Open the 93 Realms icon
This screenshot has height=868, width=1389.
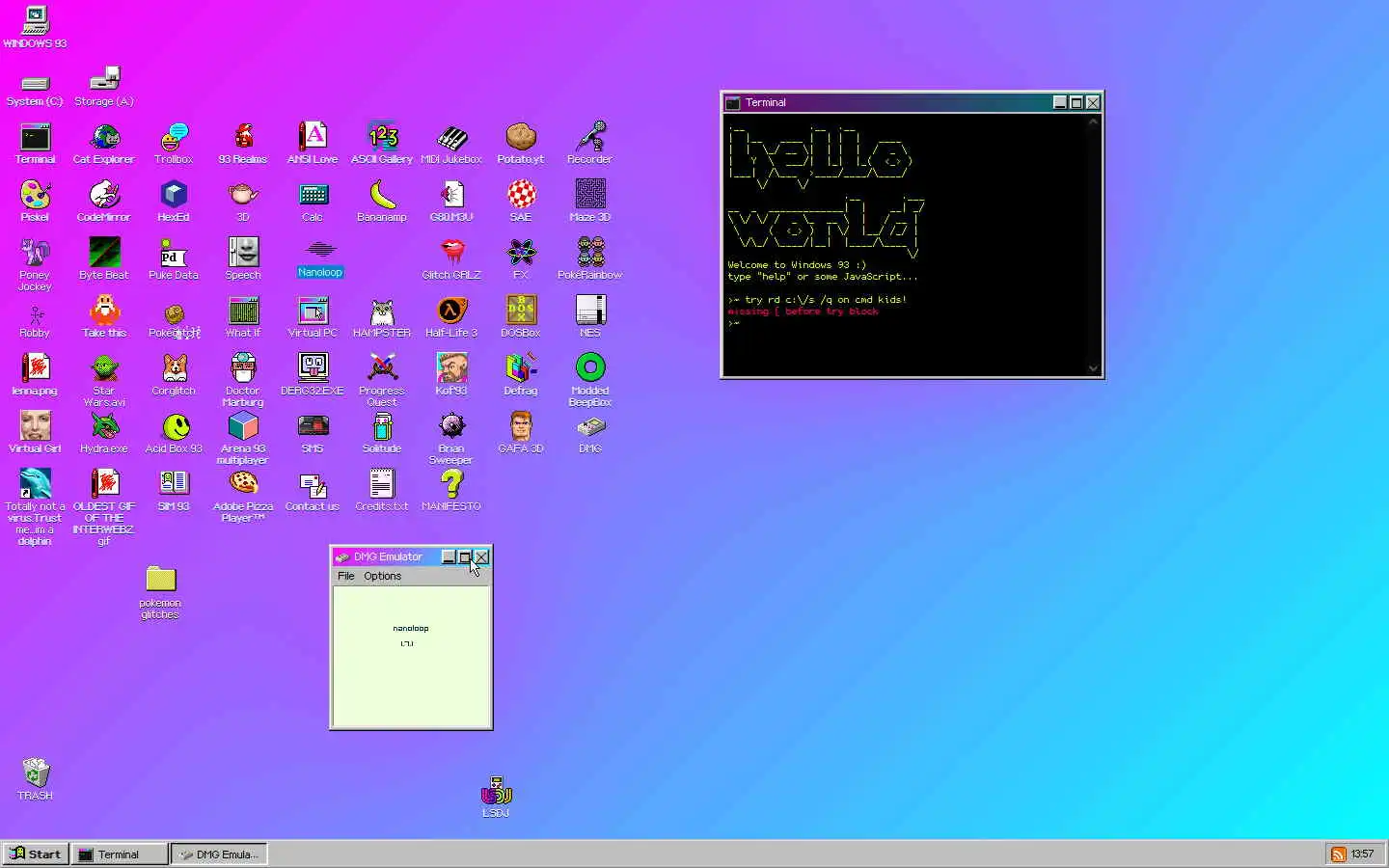(243, 144)
